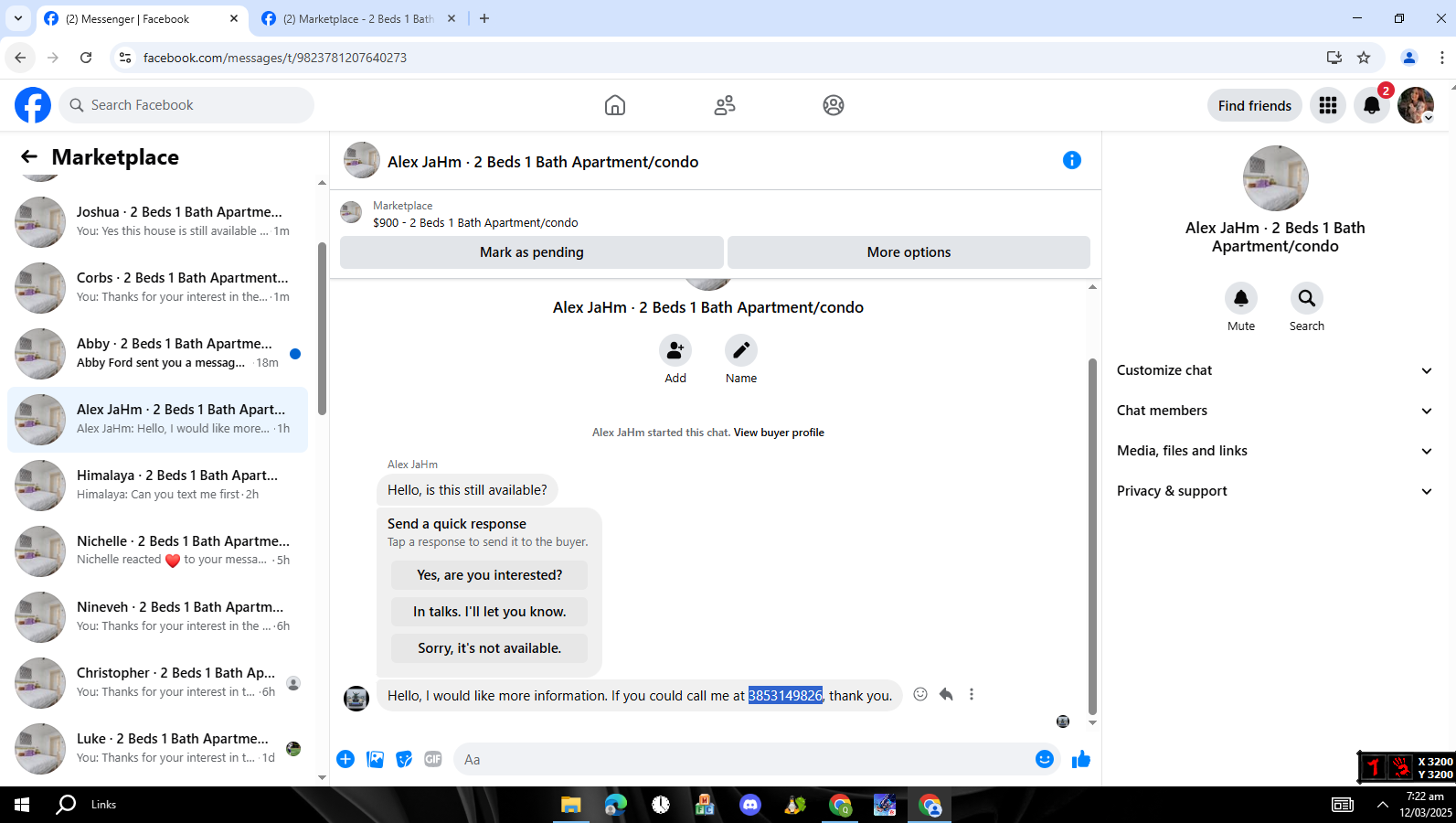Image resolution: width=1456 pixels, height=823 pixels.
Task: Open Nineveh's conversation
Action: pyautogui.click(x=157, y=617)
